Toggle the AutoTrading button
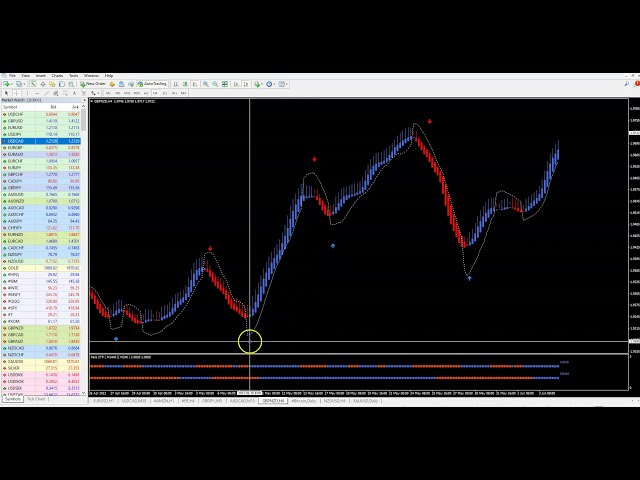This screenshot has height=480, width=640. pyautogui.click(x=153, y=84)
